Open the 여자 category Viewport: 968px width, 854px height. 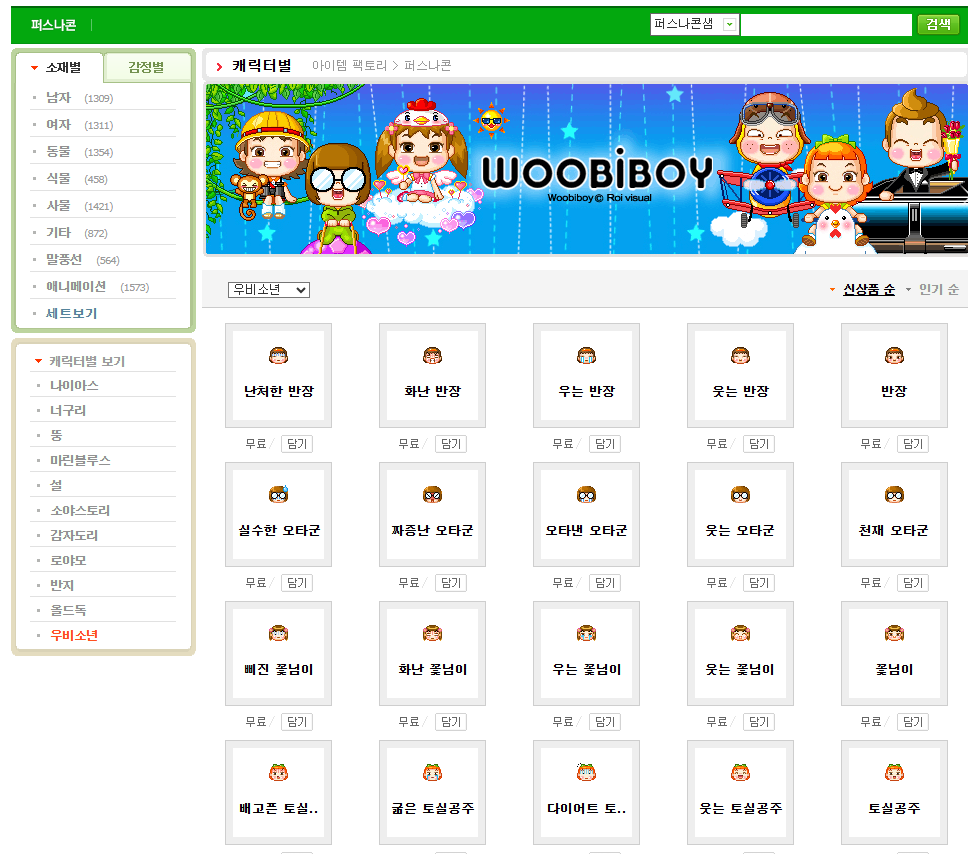(59, 125)
